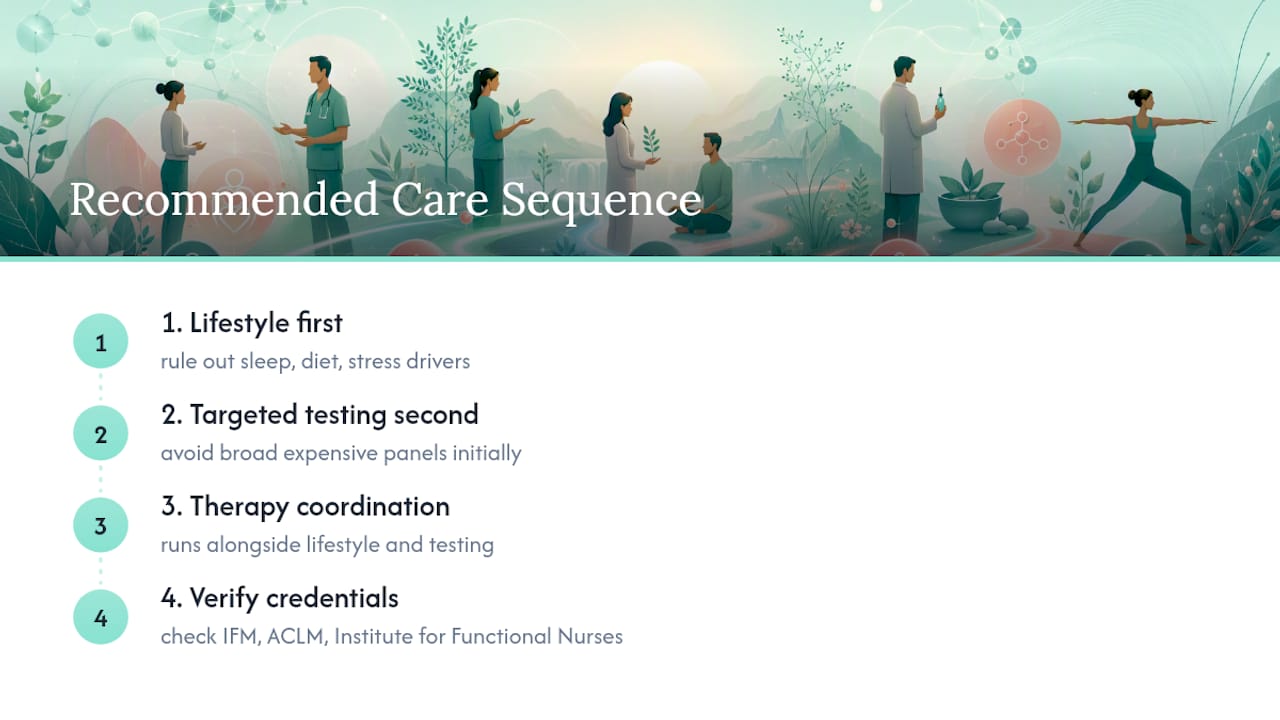The width and height of the screenshot is (1280, 720).
Task: Select the step 2 circle marker
Action: 101,434
